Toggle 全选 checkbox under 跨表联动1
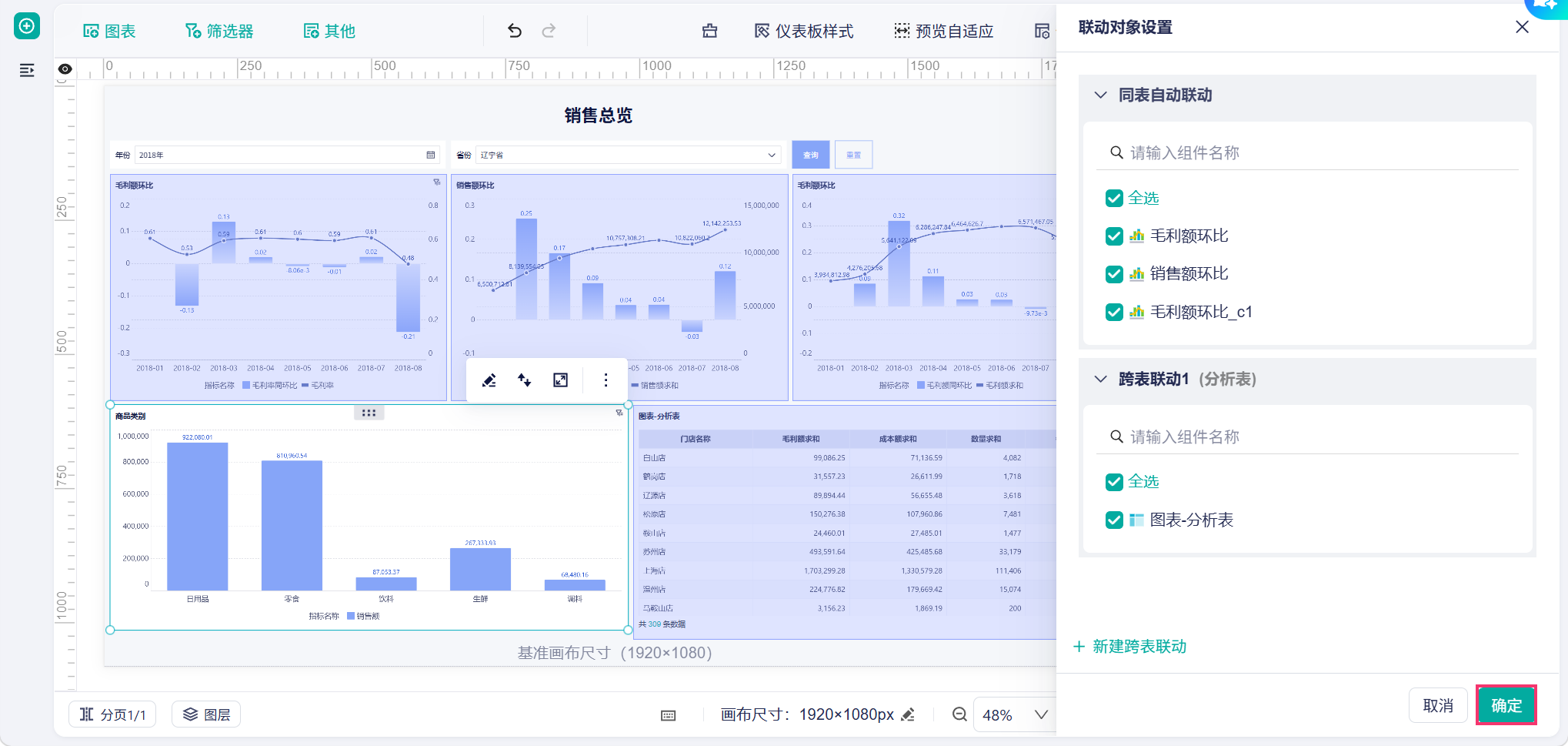 coord(1114,482)
